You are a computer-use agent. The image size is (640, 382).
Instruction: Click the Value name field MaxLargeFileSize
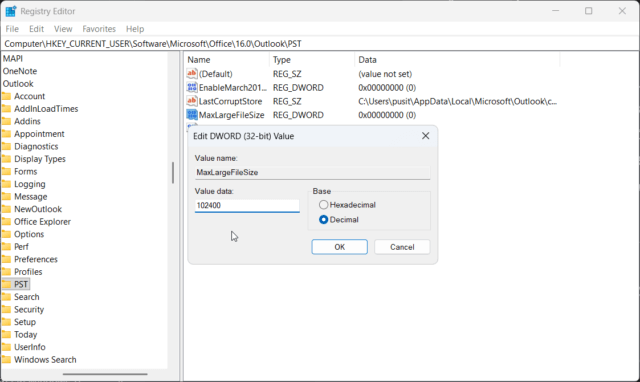click(312, 172)
